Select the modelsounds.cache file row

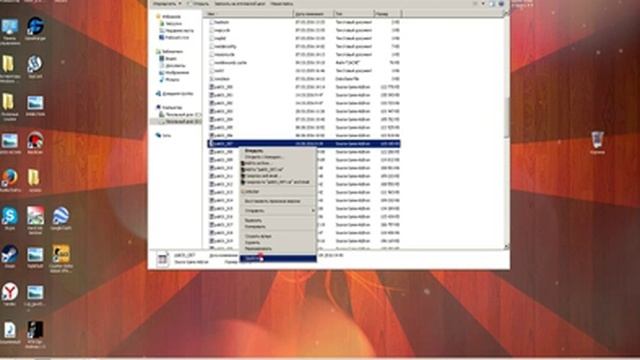click(x=304, y=62)
